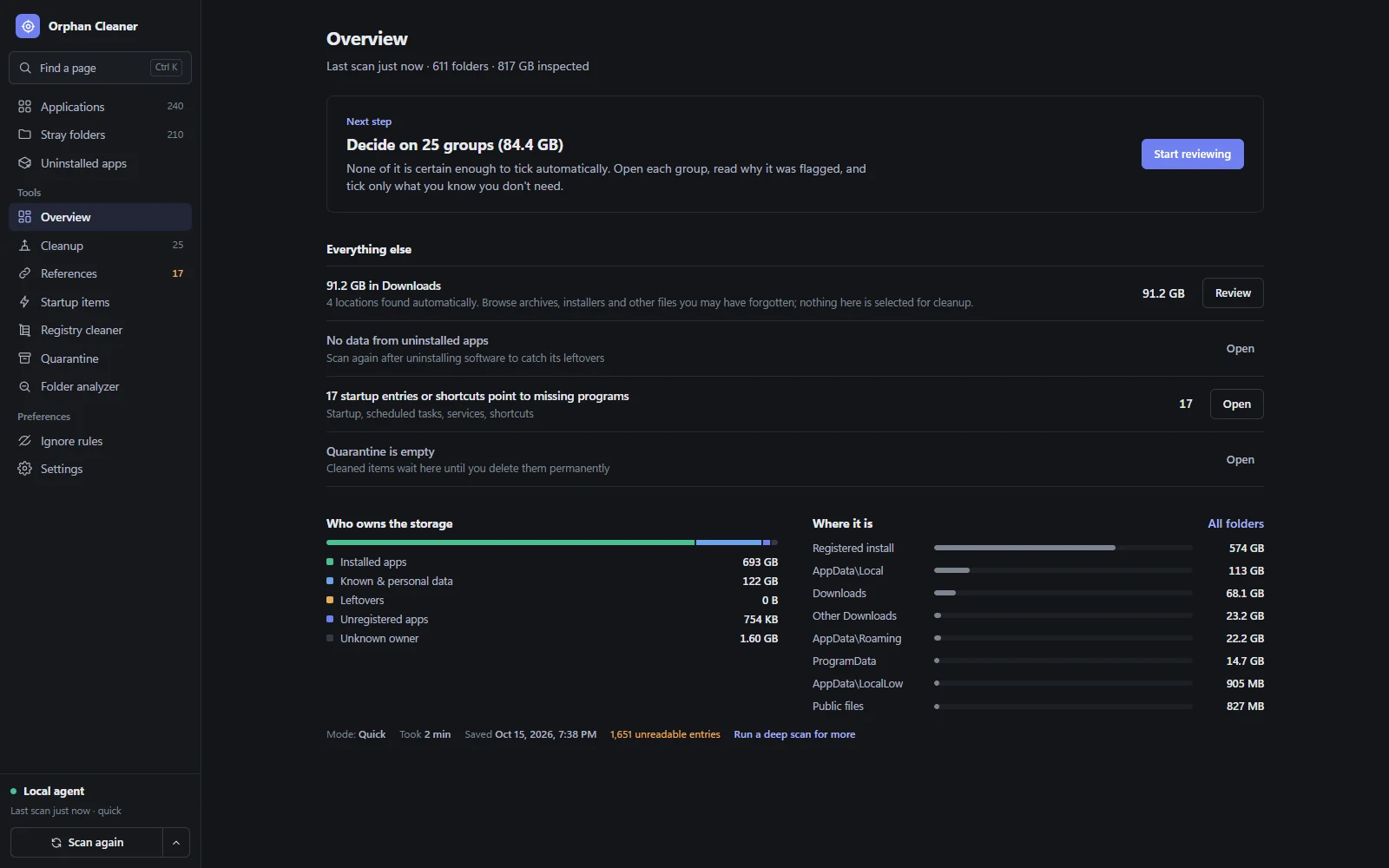Click the Ctrl K shortcut badge
Screen dimensions: 1389x868
coord(166,67)
